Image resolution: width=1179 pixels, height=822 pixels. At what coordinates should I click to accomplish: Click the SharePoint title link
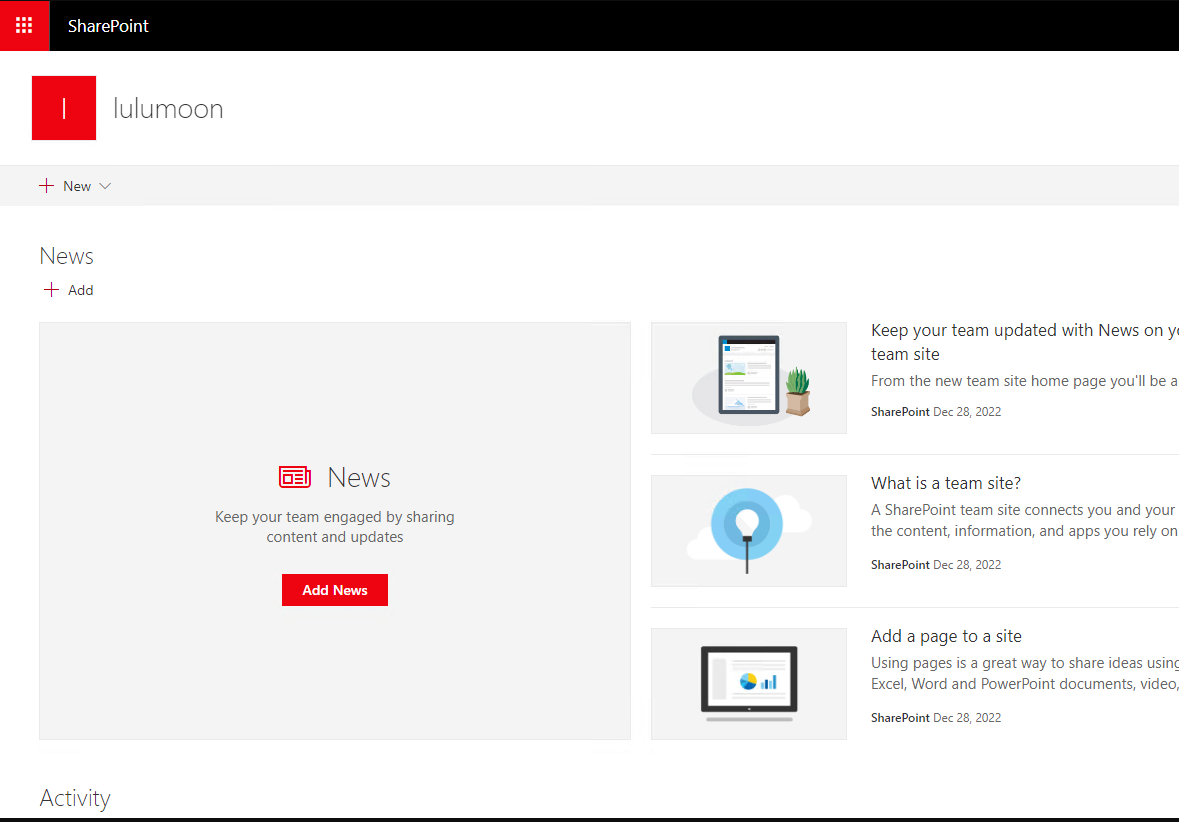108,26
